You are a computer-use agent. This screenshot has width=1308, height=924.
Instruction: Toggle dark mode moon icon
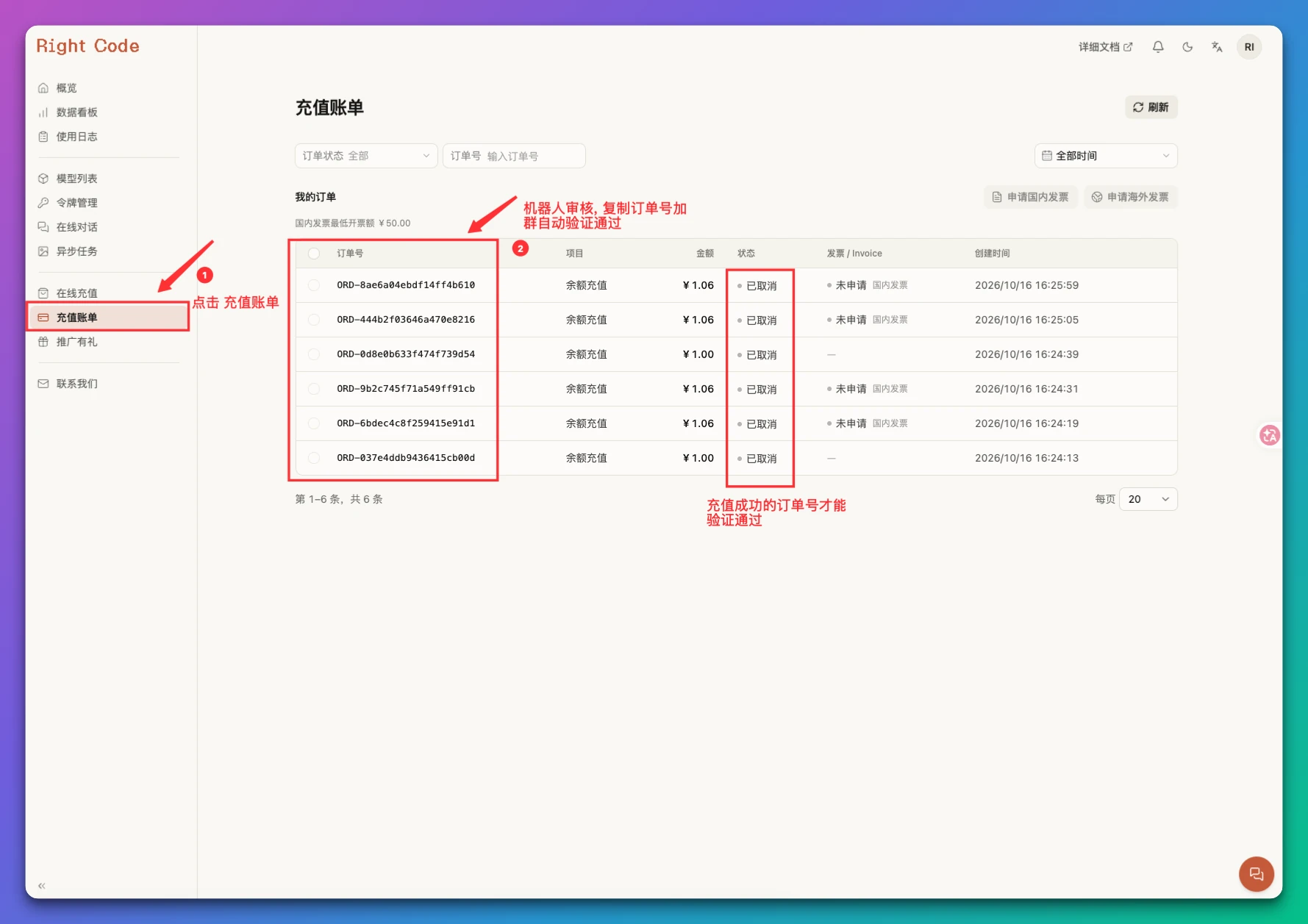1187,47
